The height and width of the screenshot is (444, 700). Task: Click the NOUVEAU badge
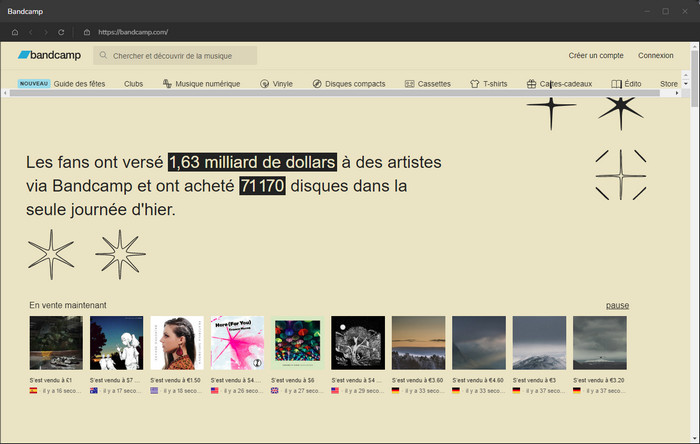(x=34, y=83)
